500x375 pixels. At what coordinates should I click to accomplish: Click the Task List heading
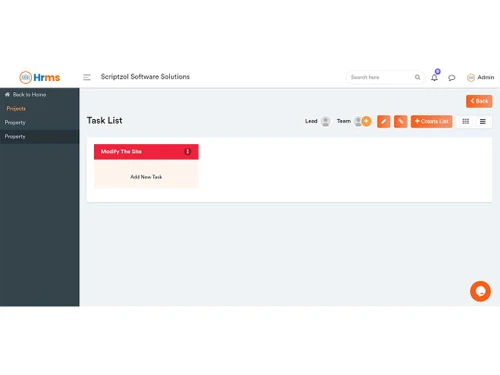click(105, 121)
